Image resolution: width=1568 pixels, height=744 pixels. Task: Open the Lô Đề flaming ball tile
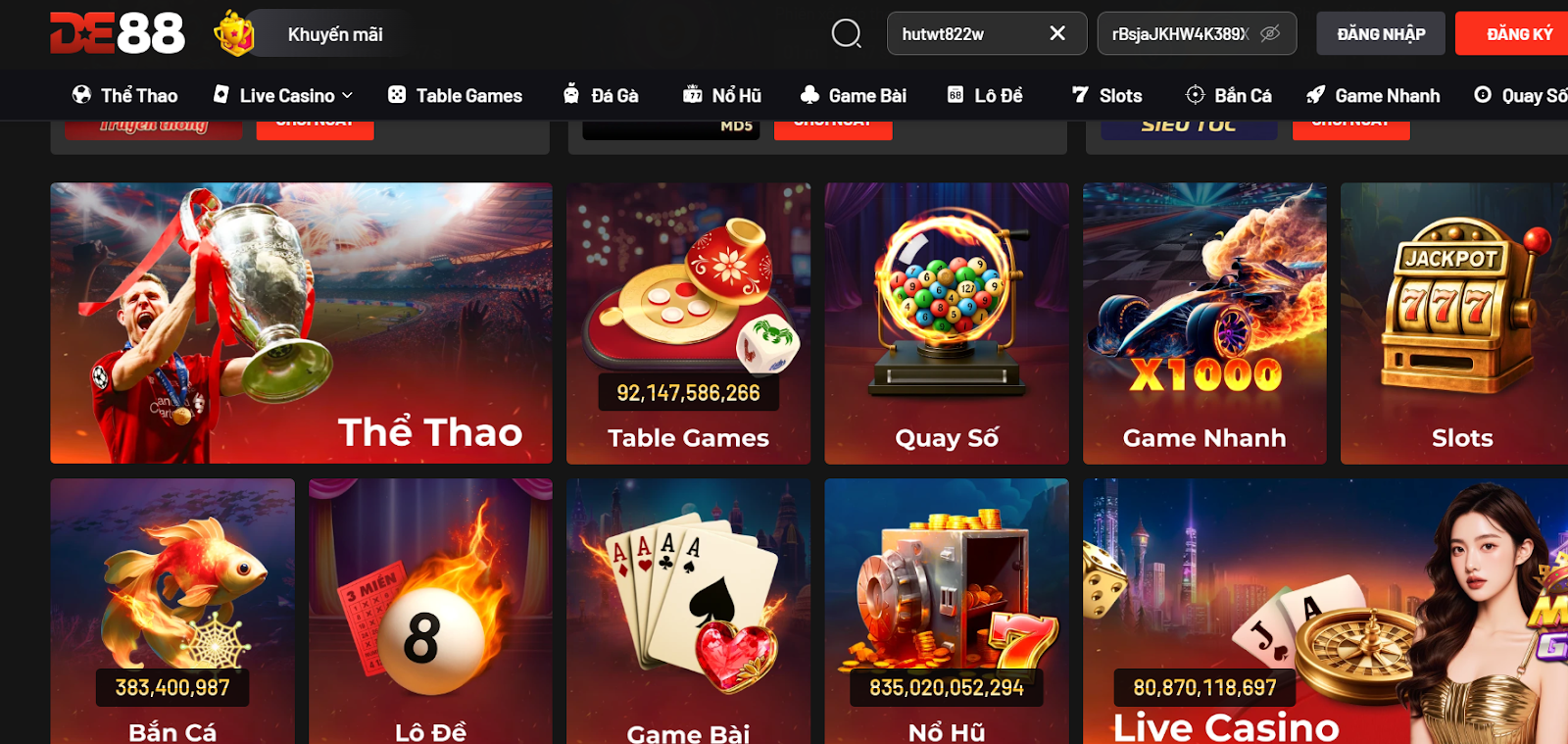pyautogui.click(x=430, y=612)
